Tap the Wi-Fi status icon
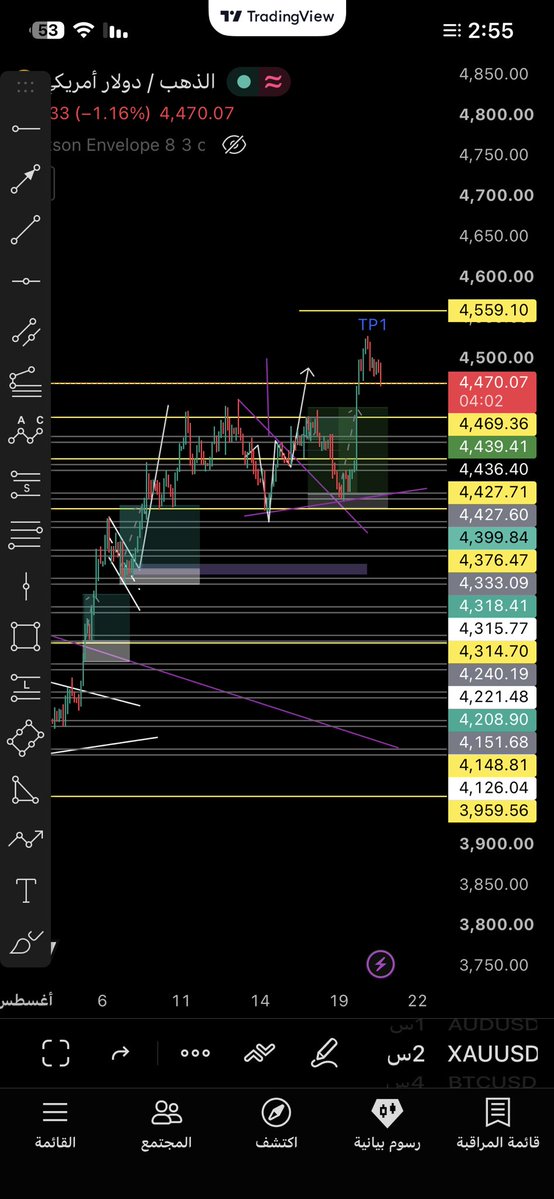The image size is (554, 1199). [83, 31]
